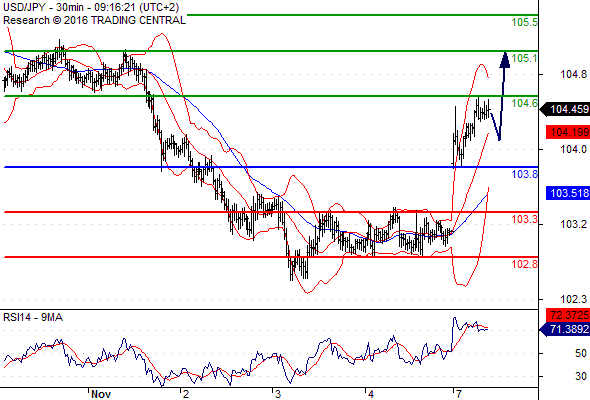Click the 104.6 resistance level label

tap(525, 103)
